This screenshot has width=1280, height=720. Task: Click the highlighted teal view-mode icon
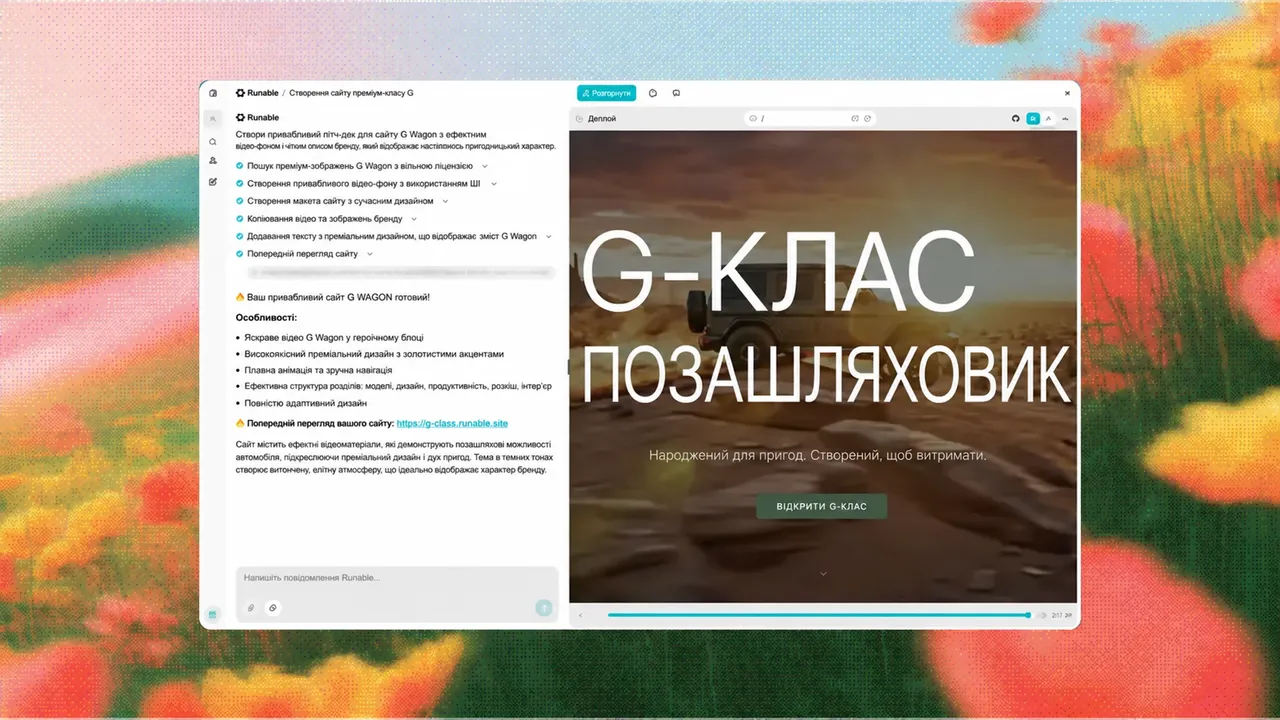tap(1033, 118)
